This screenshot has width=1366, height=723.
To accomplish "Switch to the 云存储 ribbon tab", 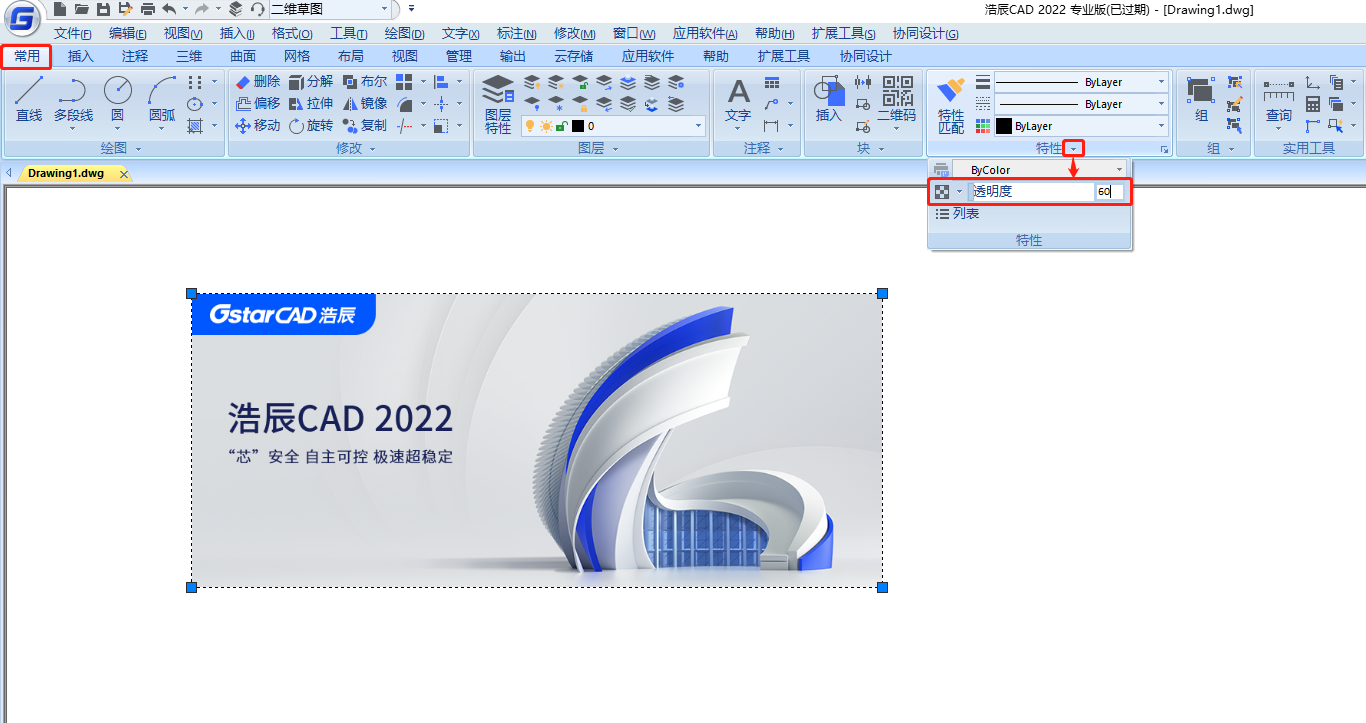I will point(573,56).
